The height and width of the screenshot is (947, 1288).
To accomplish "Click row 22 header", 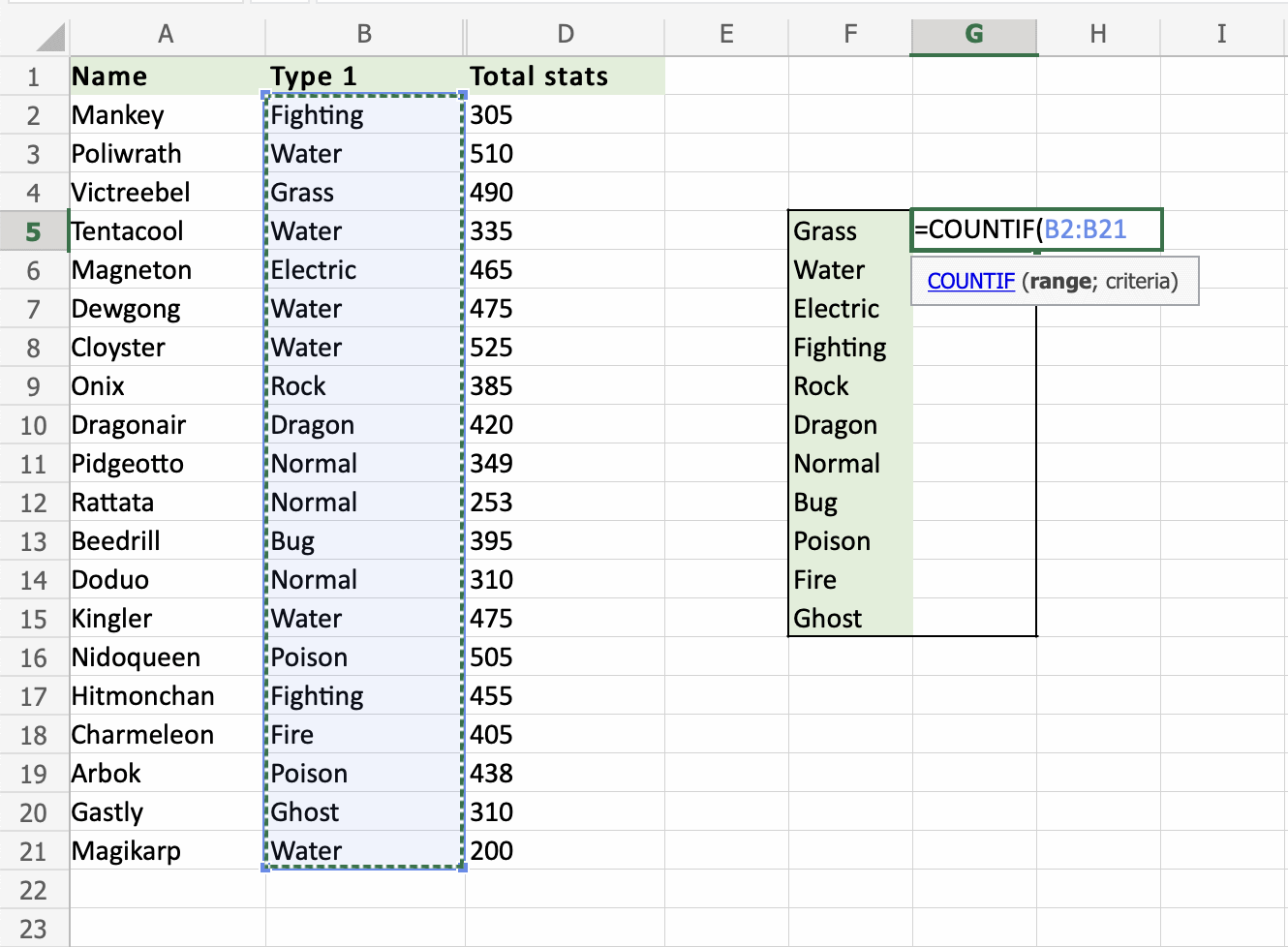I will coord(34,890).
